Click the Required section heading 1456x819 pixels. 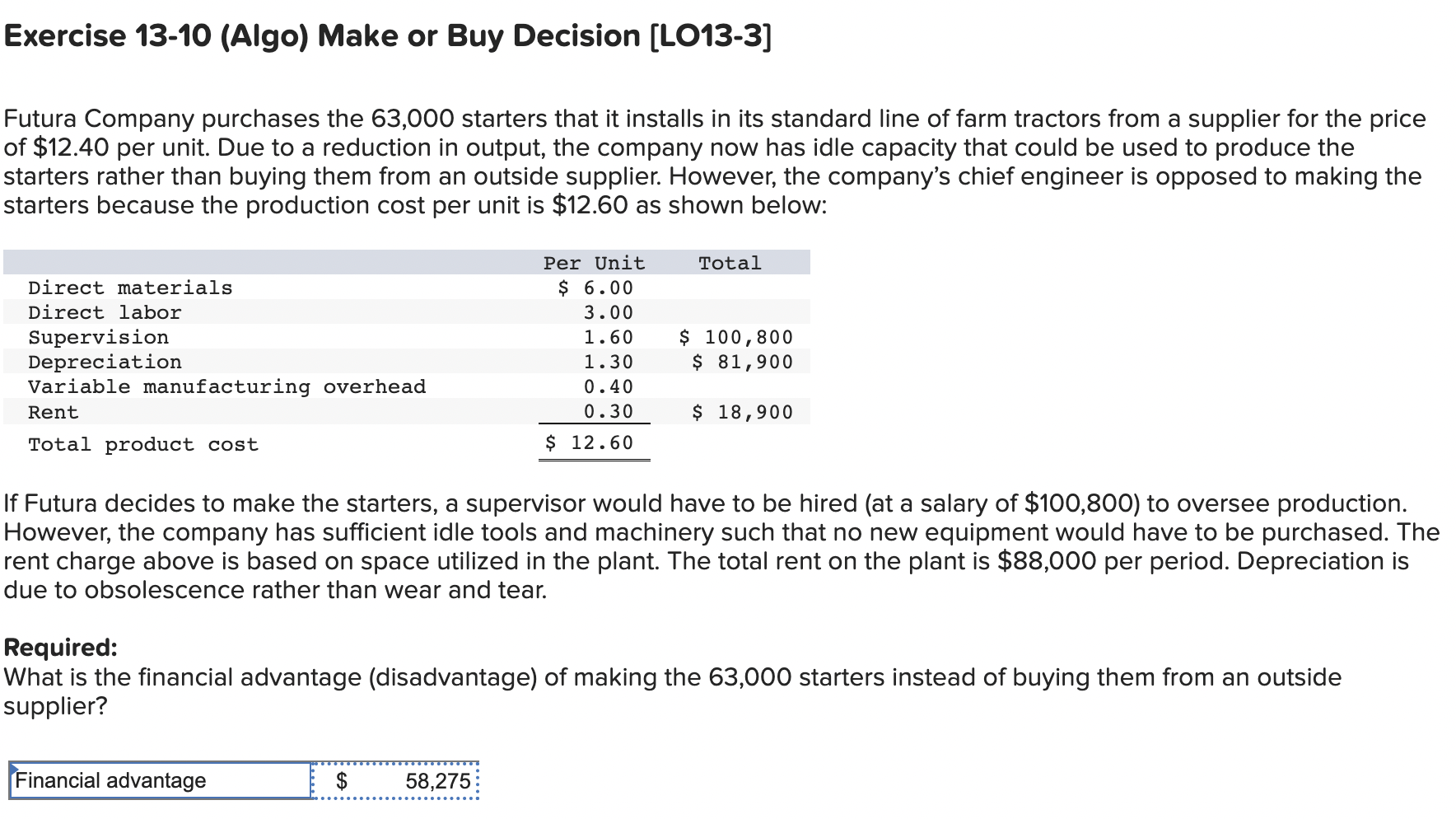pos(61,648)
